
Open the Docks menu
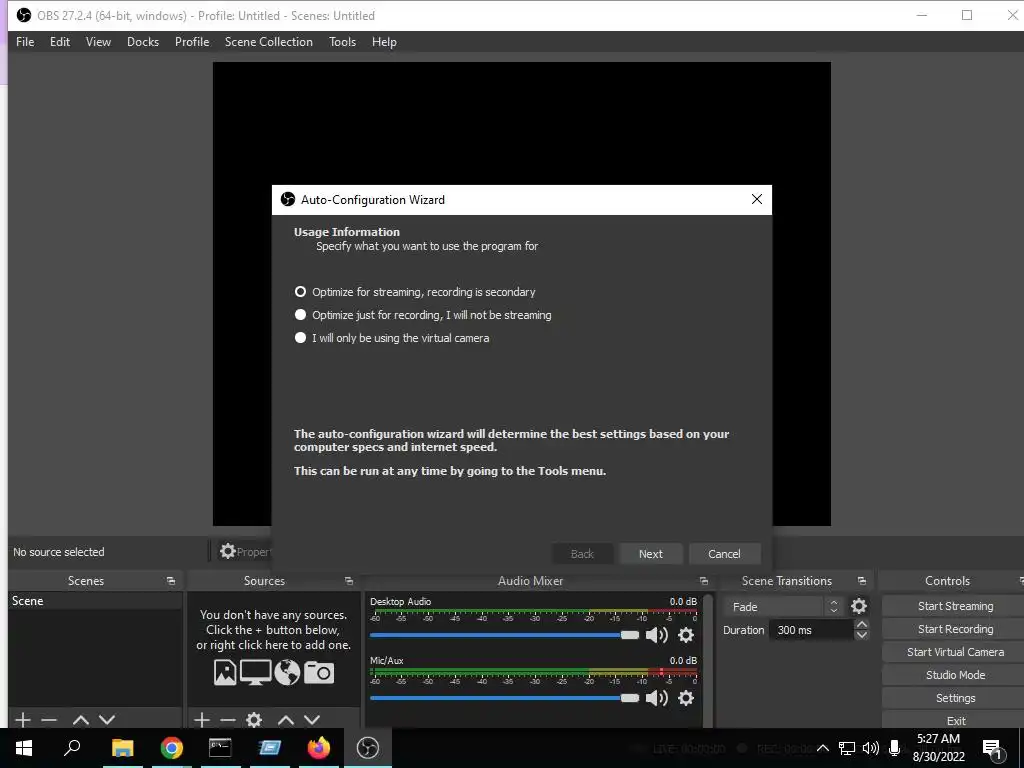click(143, 42)
